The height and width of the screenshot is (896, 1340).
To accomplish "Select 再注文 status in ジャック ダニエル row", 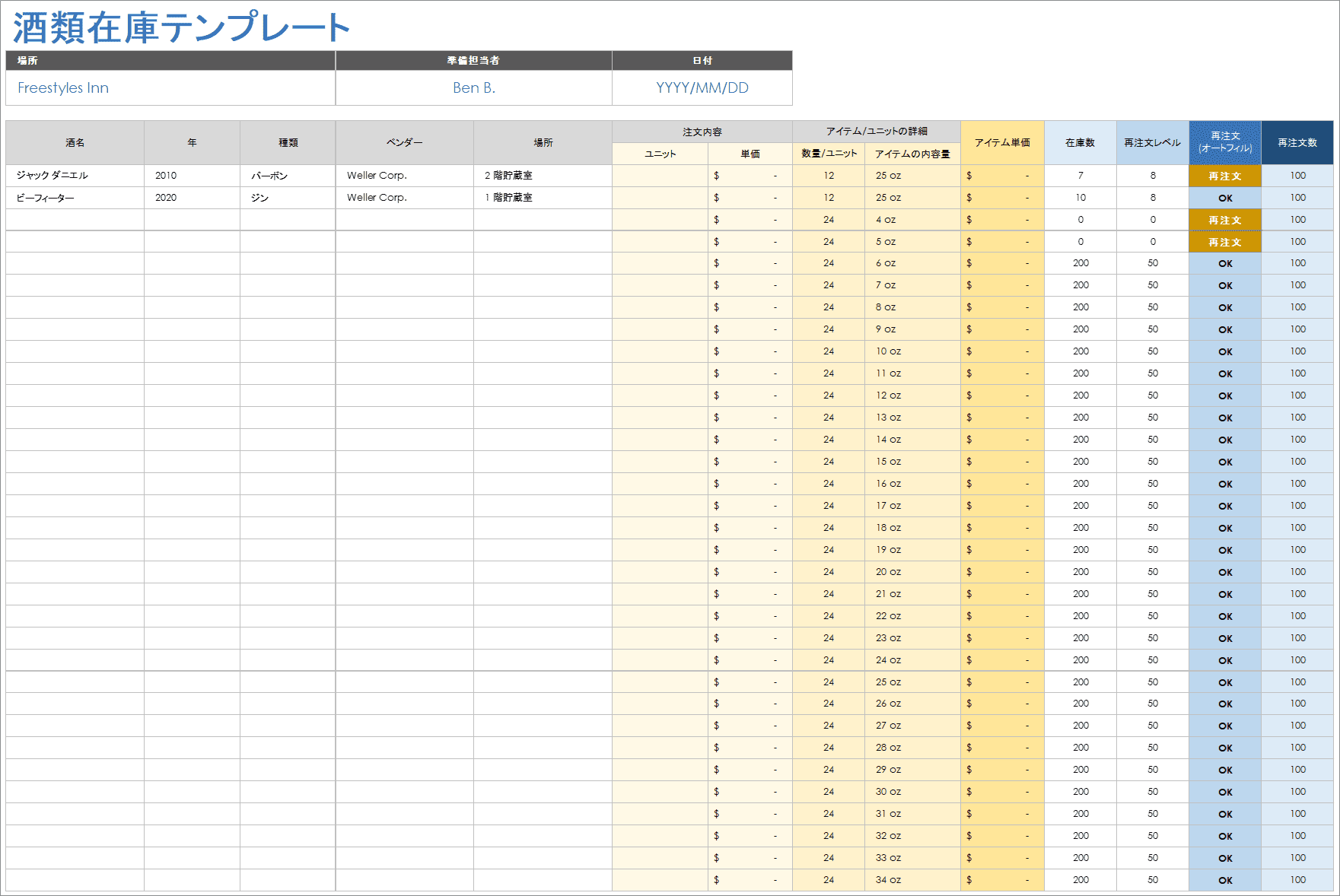I will [x=1225, y=176].
